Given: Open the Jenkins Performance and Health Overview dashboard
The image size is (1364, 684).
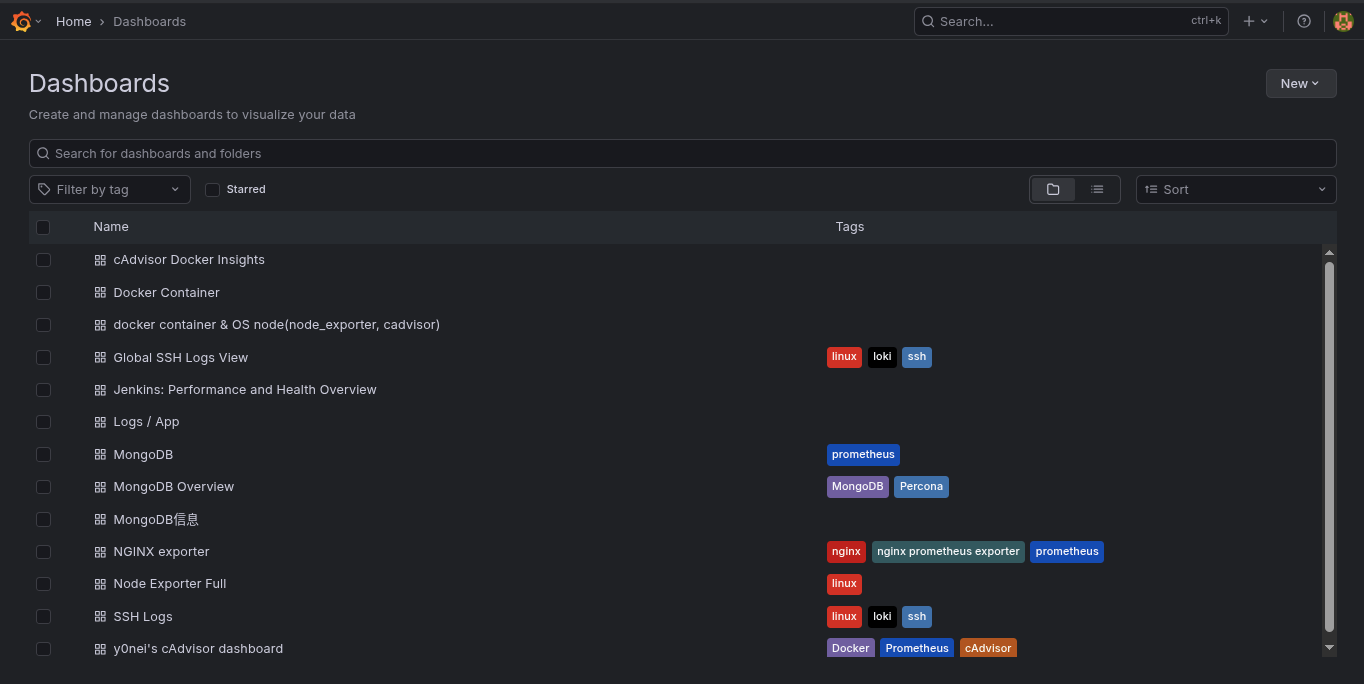Looking at the screenshot, I should point(244,389).
